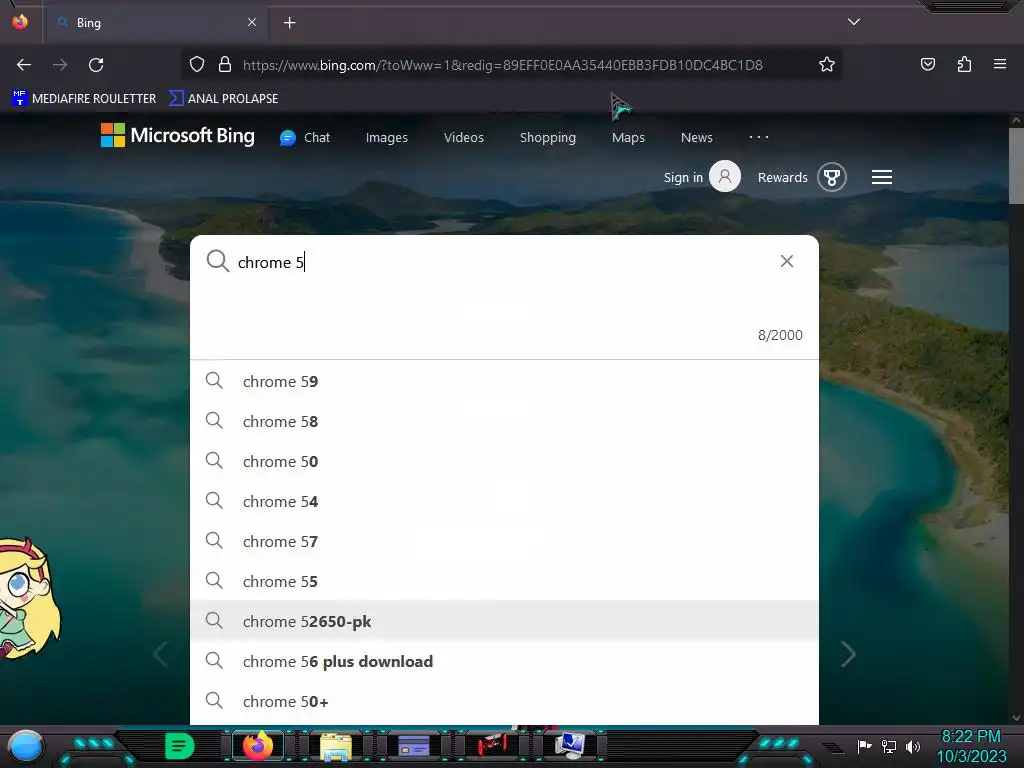Click the Rewards trophy icon
This screenshot has height=768, width=1024.
pyautogui.click(x=831, y=177)
